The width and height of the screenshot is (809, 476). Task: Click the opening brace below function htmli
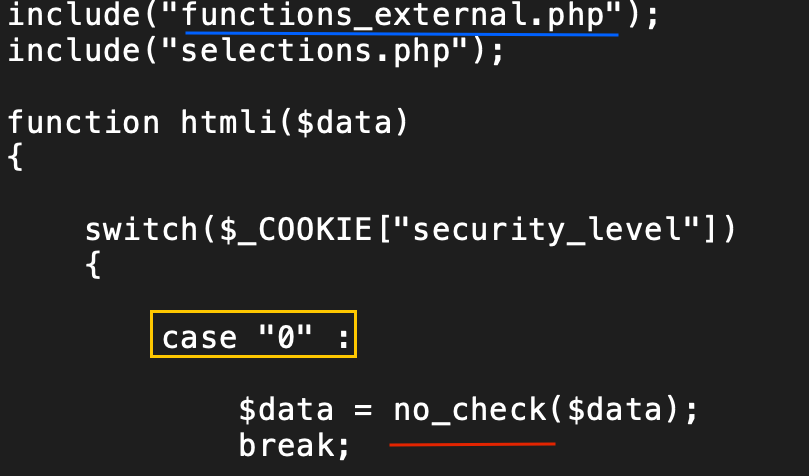pyautogui.click(x=15, y=157)
